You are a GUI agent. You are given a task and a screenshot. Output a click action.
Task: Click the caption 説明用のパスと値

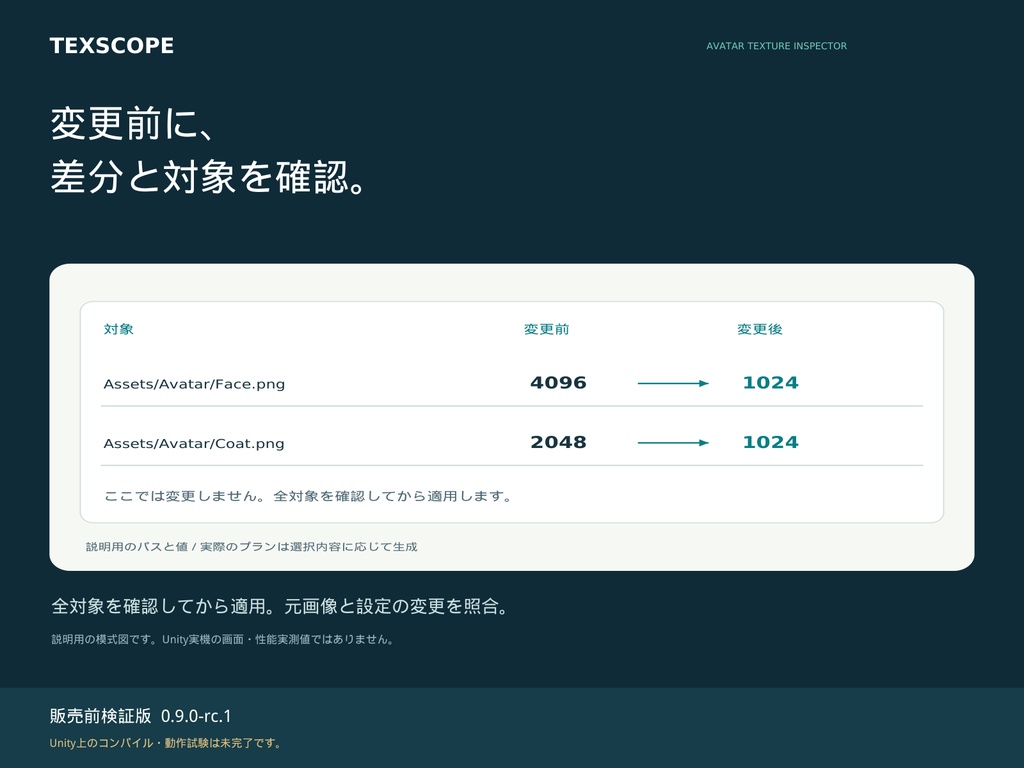click(x=137, y=547)
